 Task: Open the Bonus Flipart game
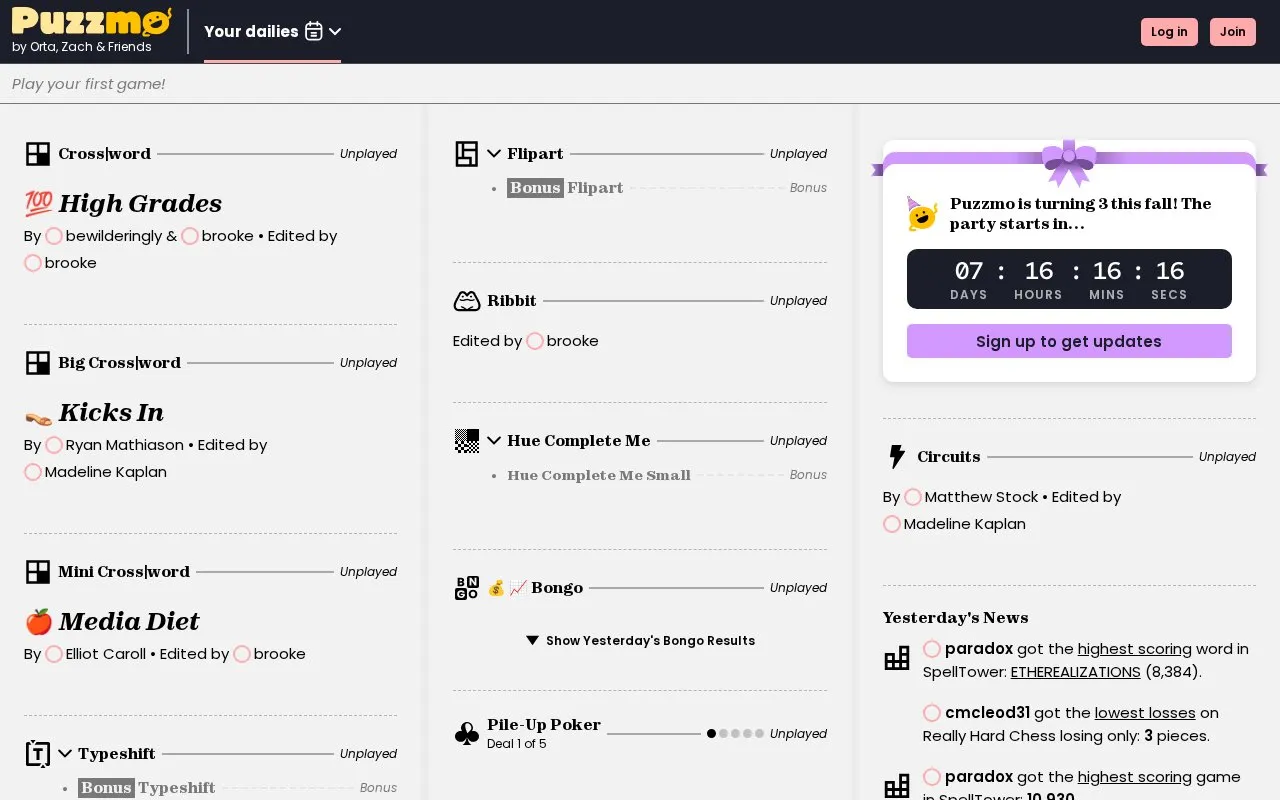(565, 188)
